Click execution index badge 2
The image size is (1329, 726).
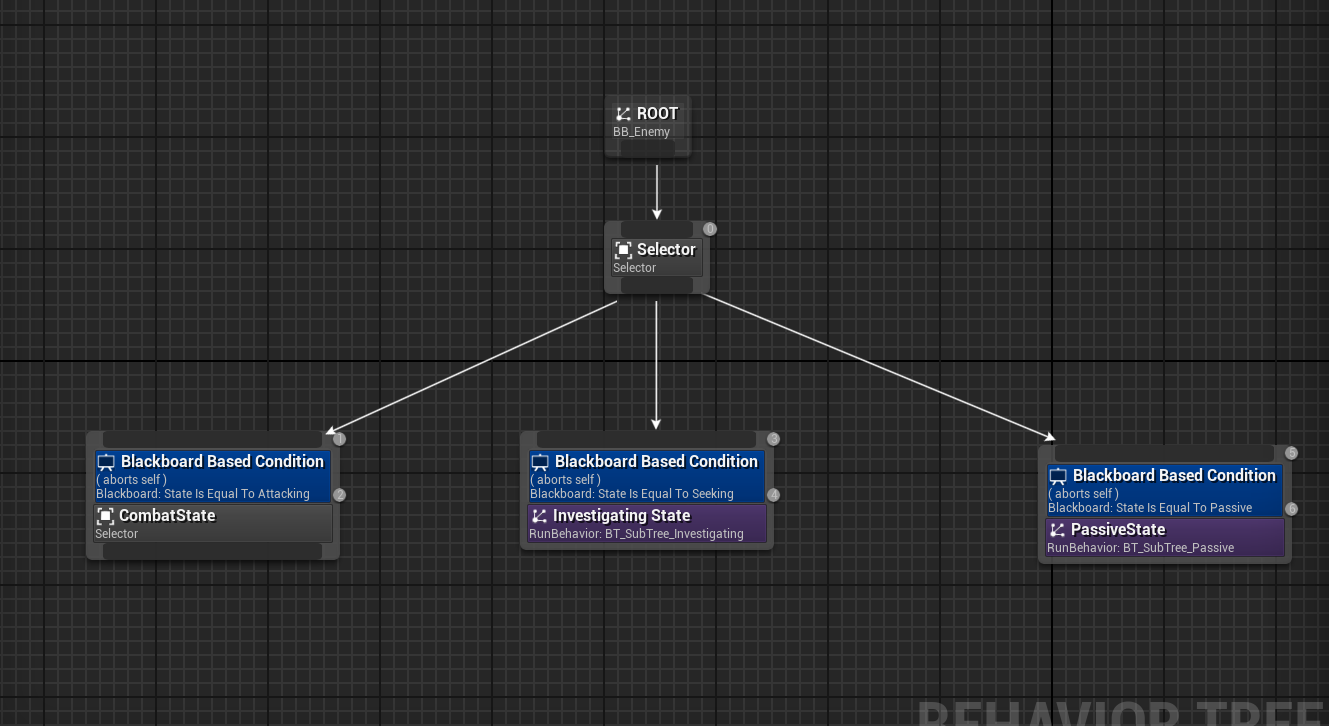339,495
